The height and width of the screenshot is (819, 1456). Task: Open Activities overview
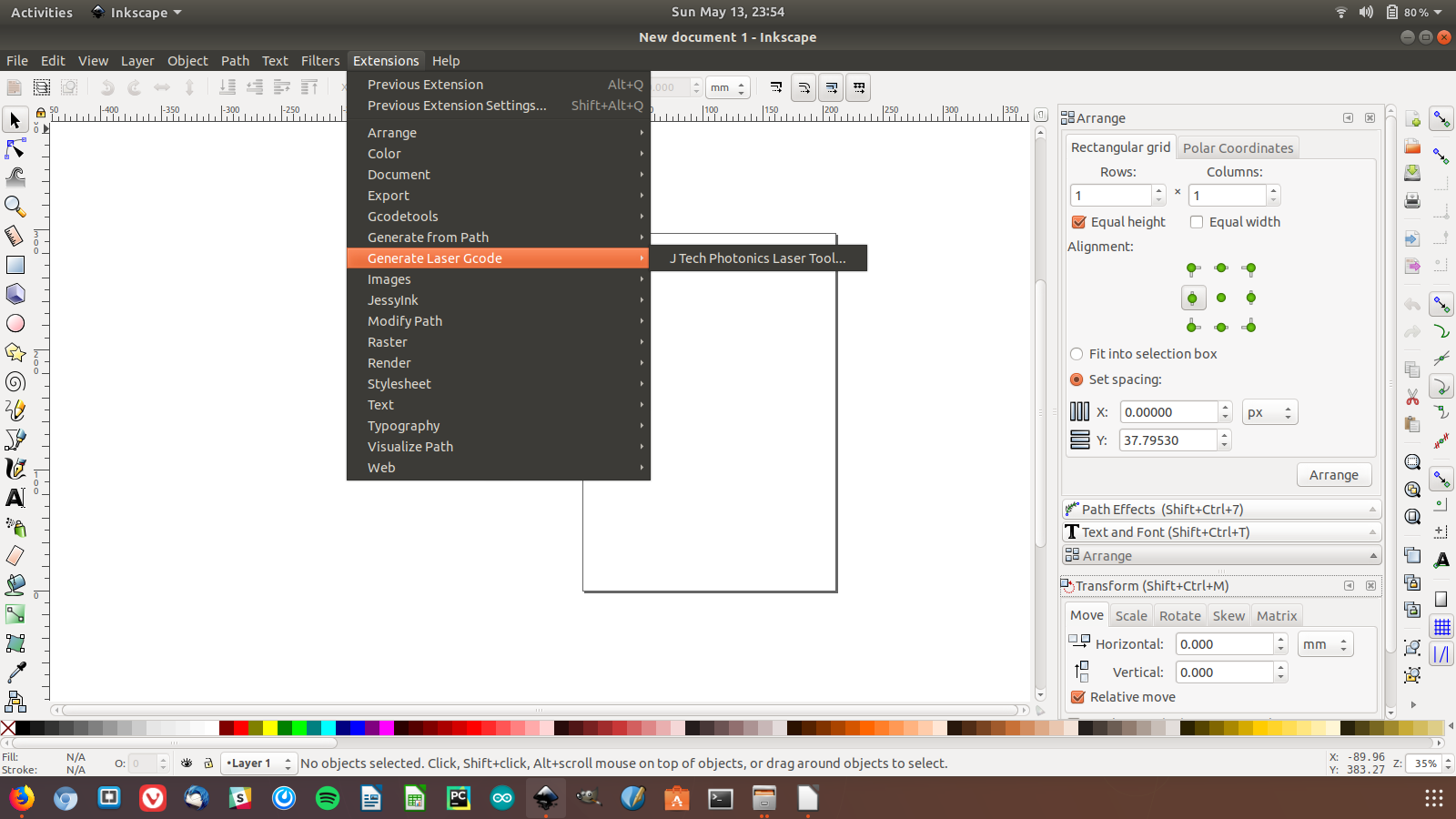42,13
